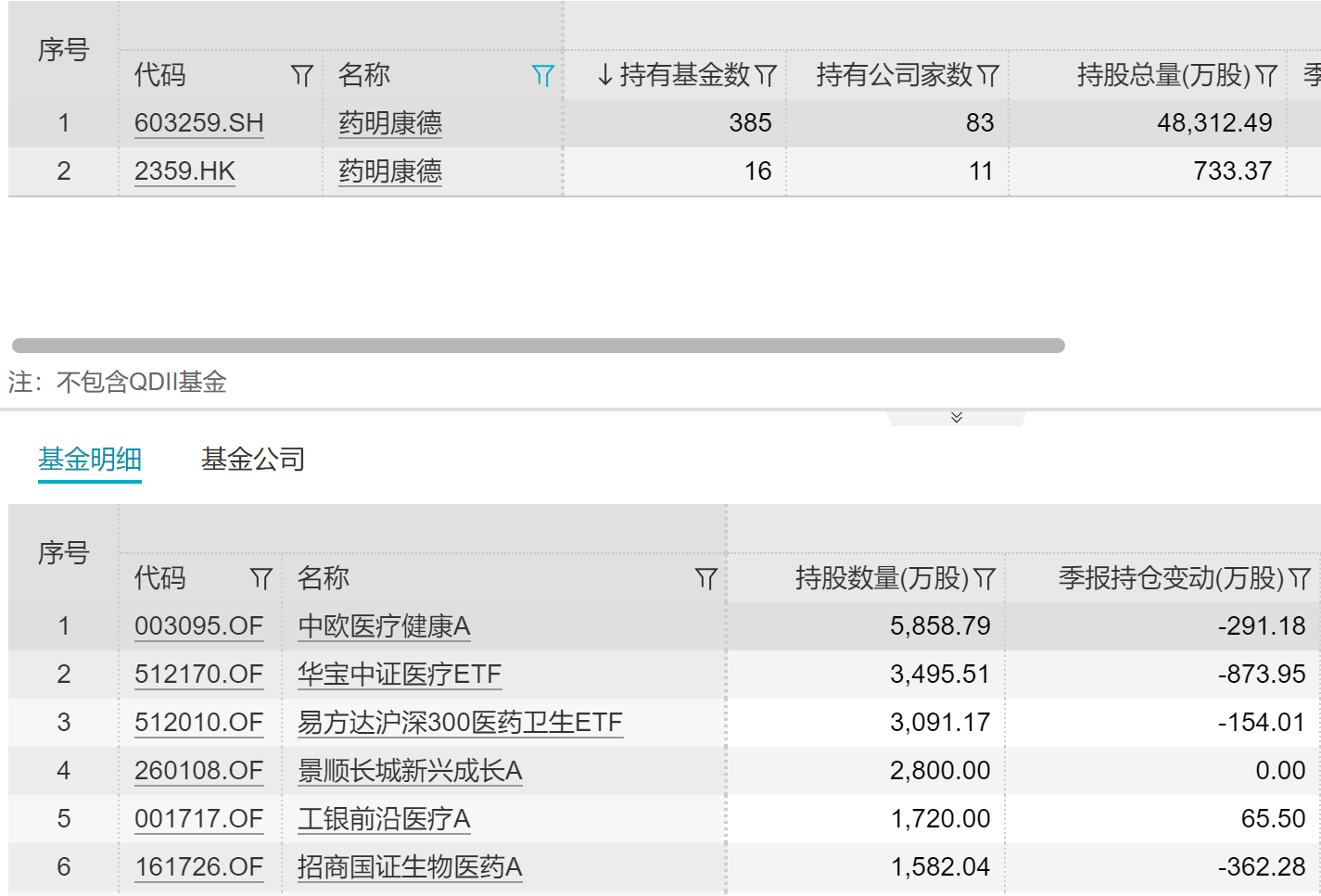Open active filter on top table 名称 column

pos(542,75)
